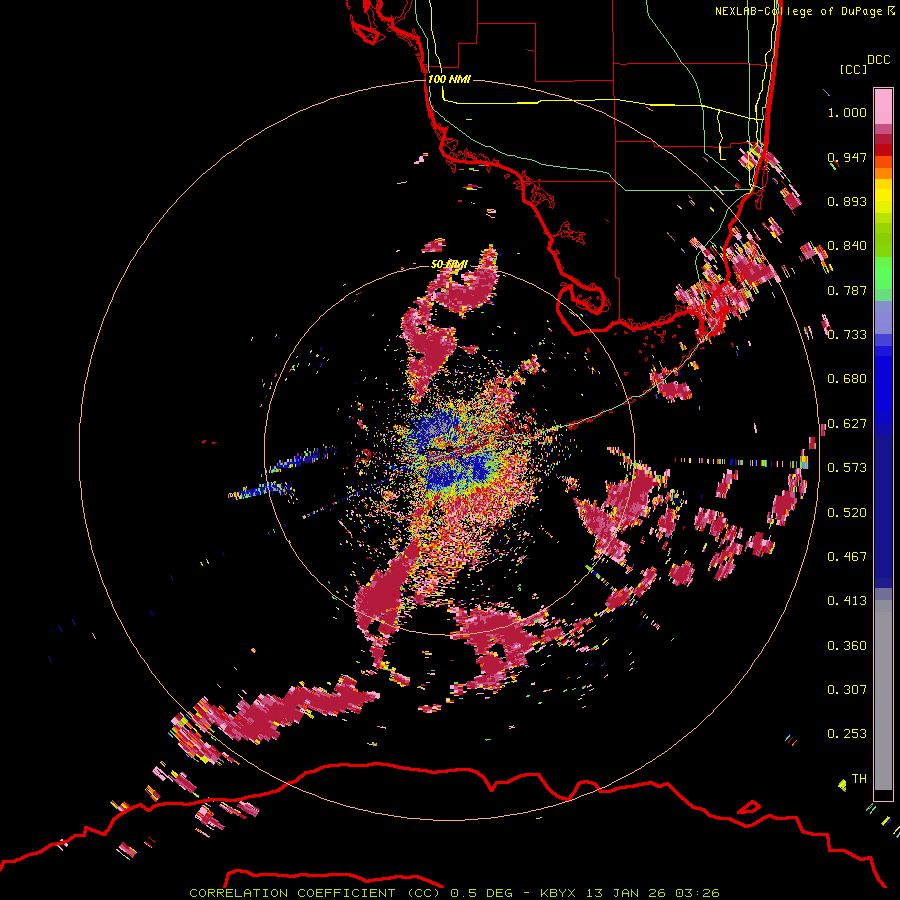Click the NEXLAB-College of DuPage label

798,11
